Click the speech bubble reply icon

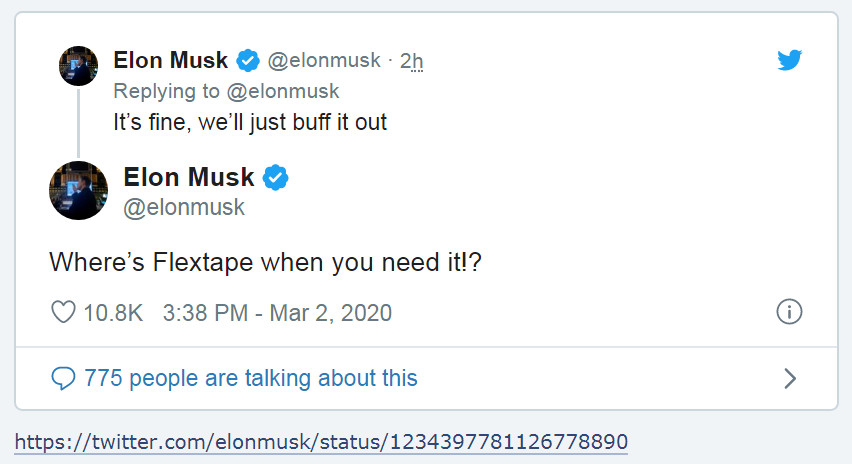coord(63,379)
